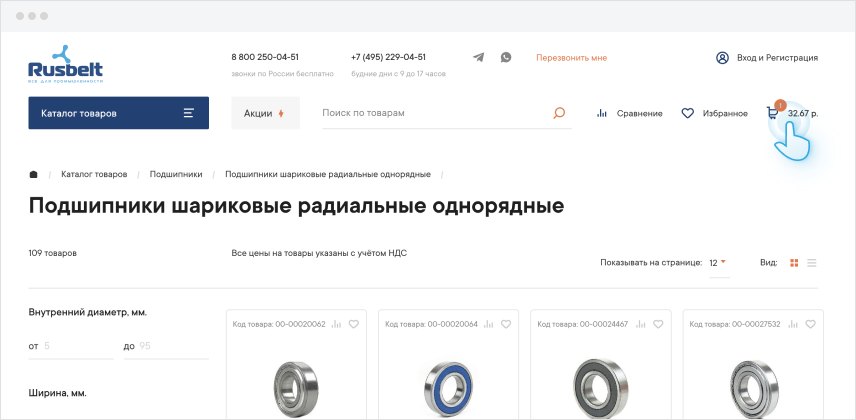Add product 00-00020062 to favorites
Viewport: 856px width, 420px height.
click(x=353, y=324)
